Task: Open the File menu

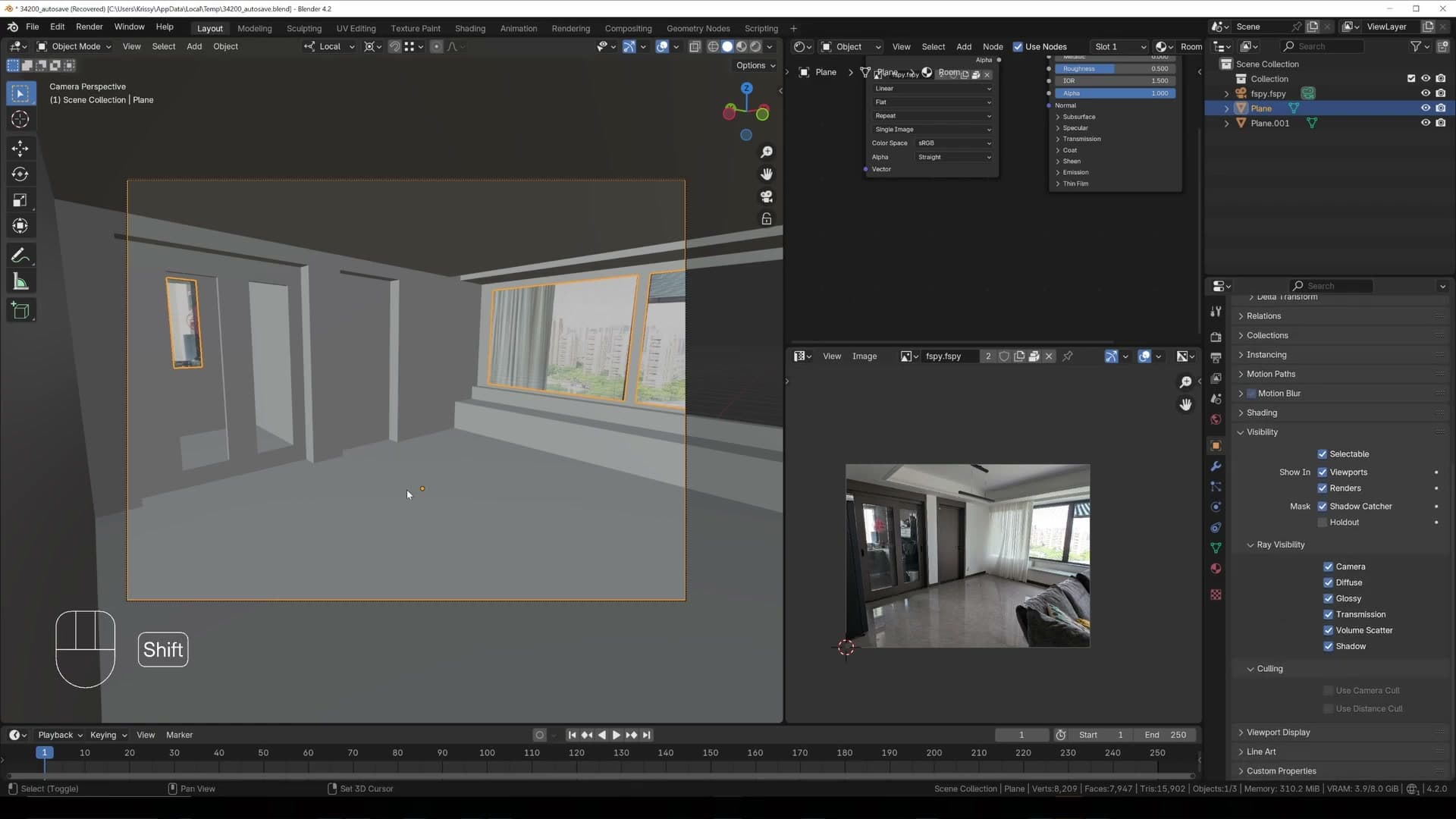Action: click(x=32, y=27)
